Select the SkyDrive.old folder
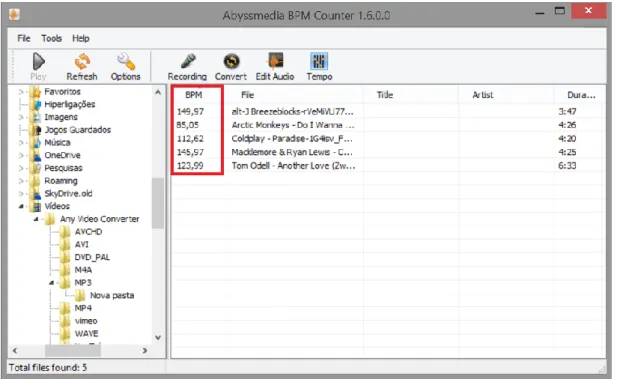This screenshot has width=617, height=379. click(x=68, y=194)
